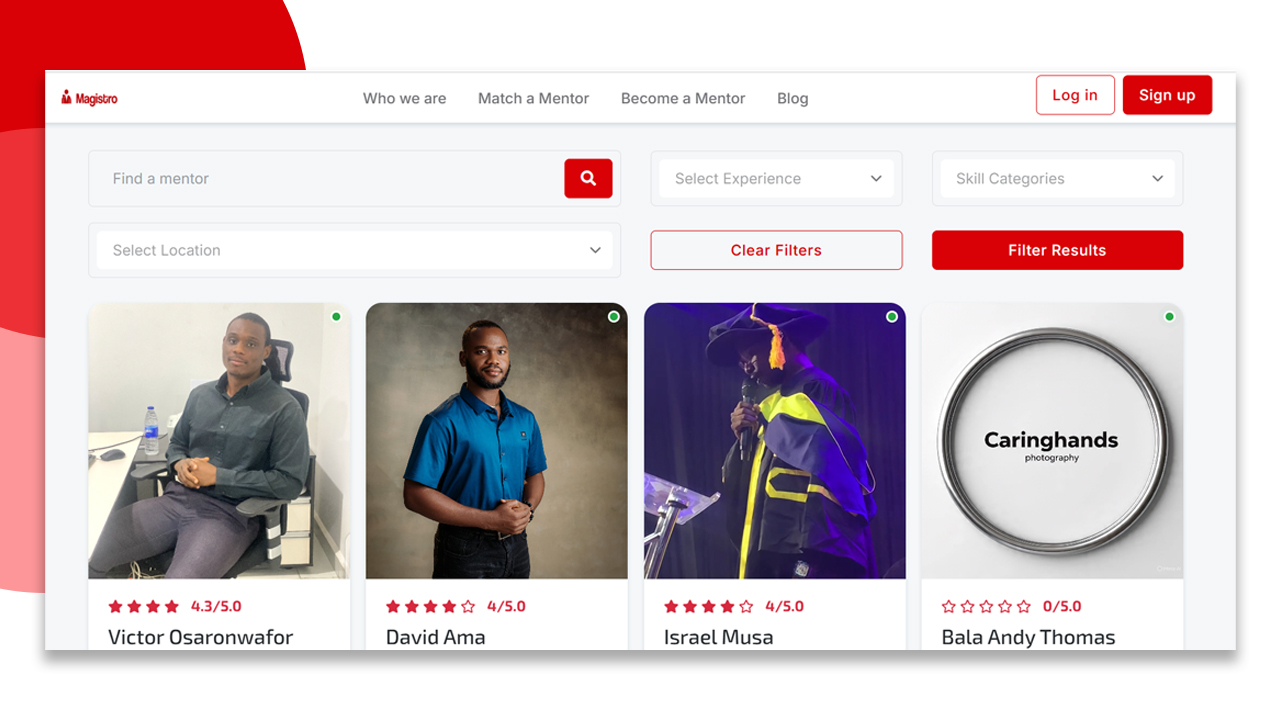Open the Blog link in navigation

[x=793, y=98]
